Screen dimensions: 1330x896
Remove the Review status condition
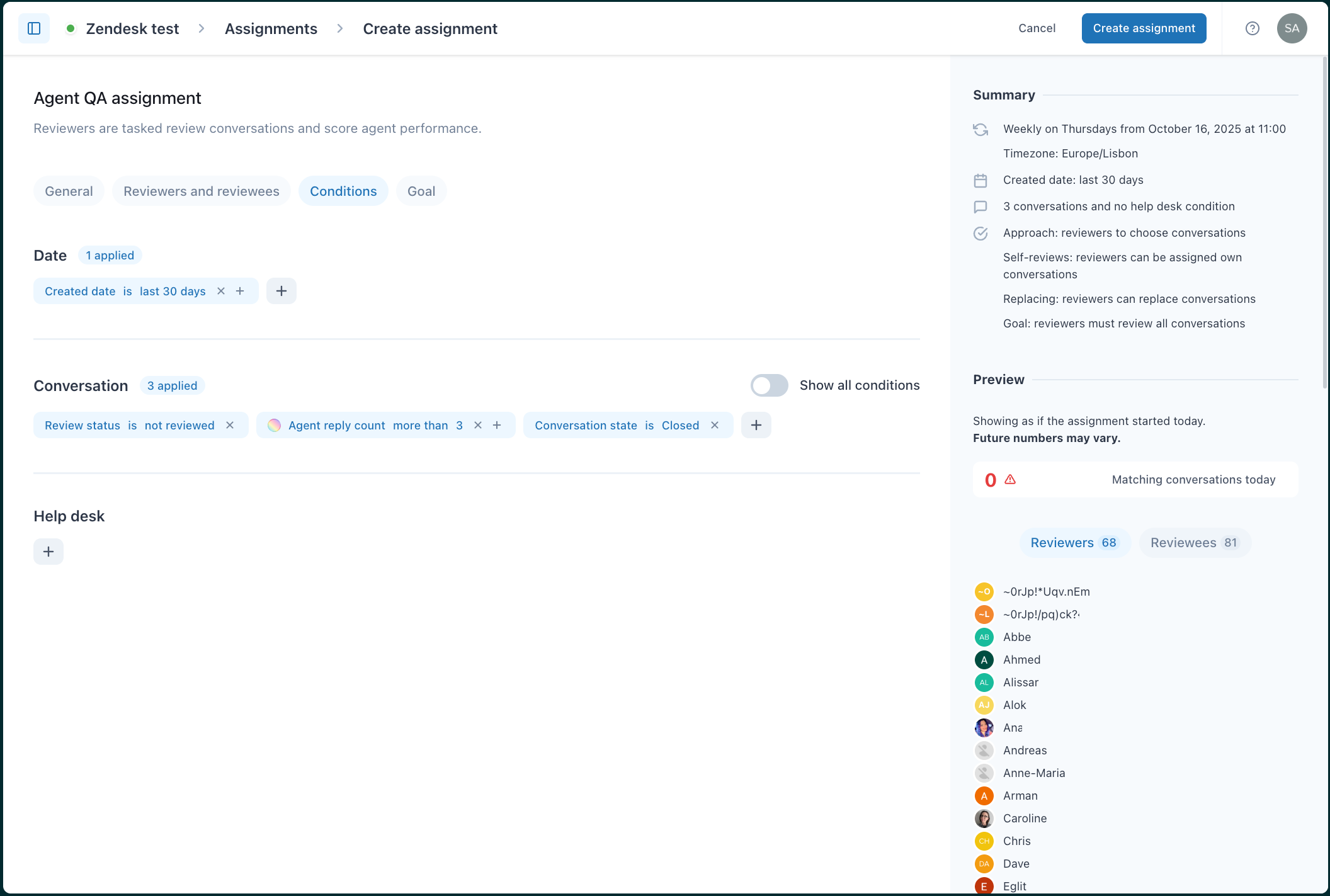230,425
